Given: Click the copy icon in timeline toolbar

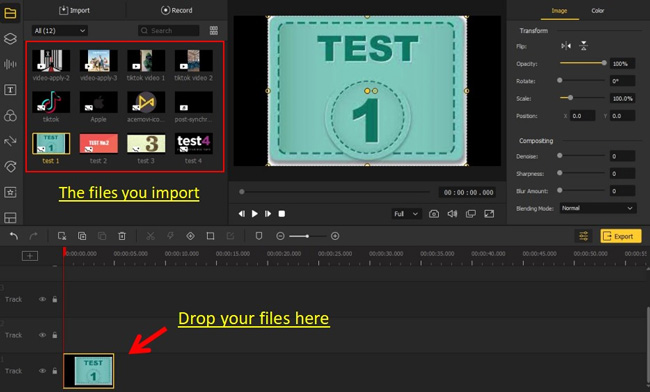Looking at the screenshot, I should [x=82, y=236].
